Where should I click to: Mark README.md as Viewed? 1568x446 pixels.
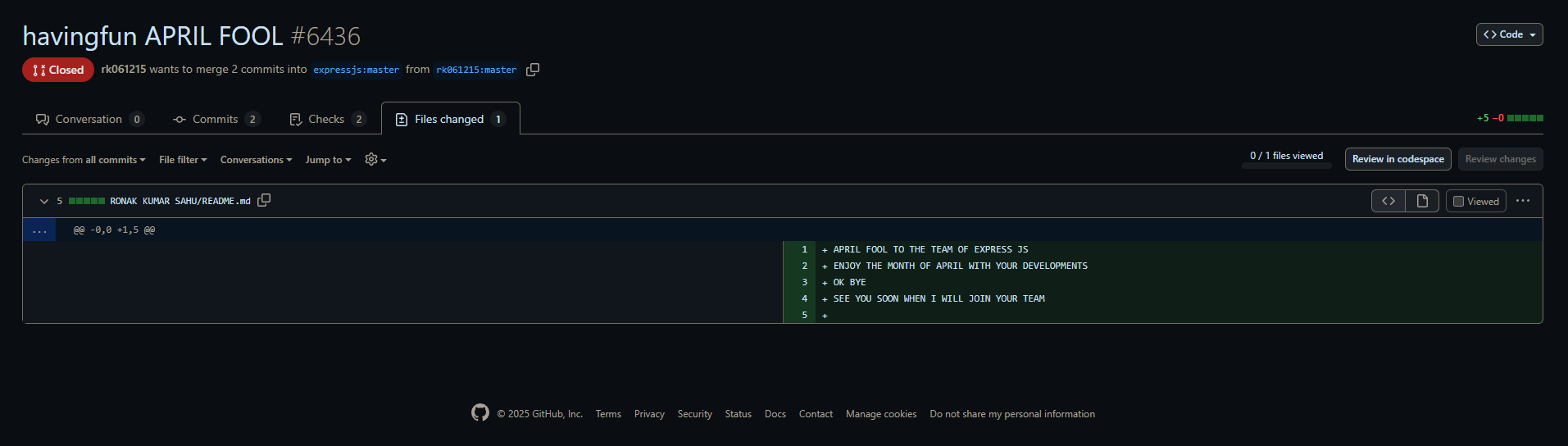click(1475, 201)
